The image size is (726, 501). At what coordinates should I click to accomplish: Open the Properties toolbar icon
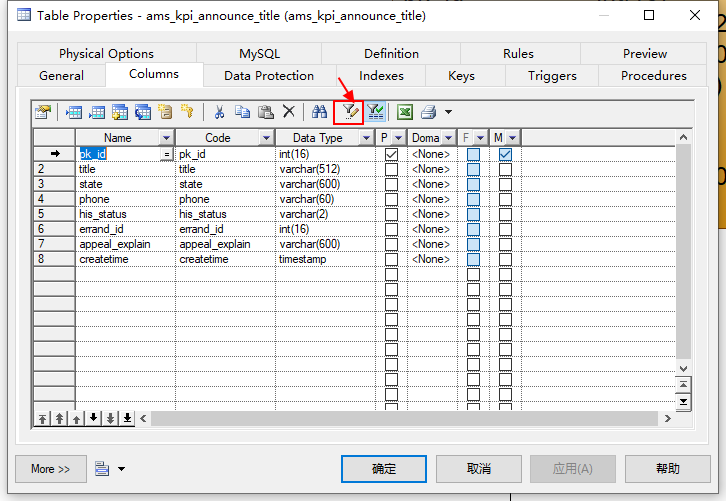point(43,112)
